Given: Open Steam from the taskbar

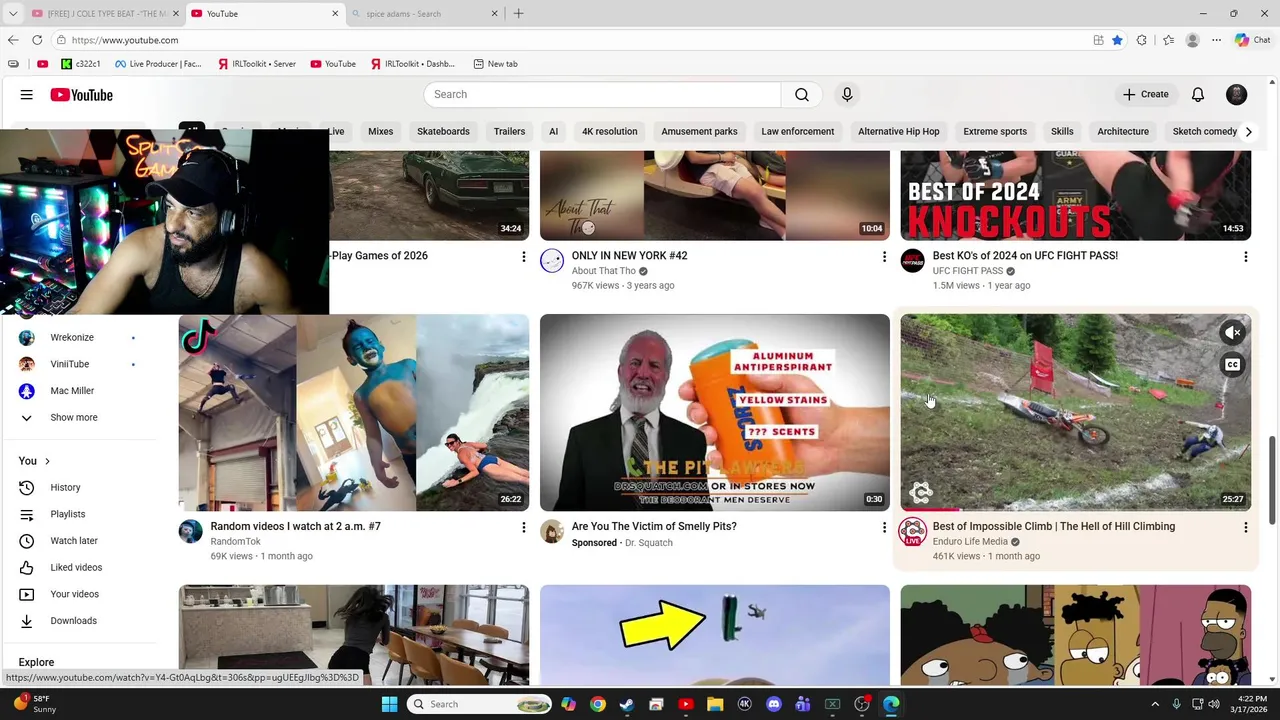Looking at the screenshot, I should tap(626, 704).
